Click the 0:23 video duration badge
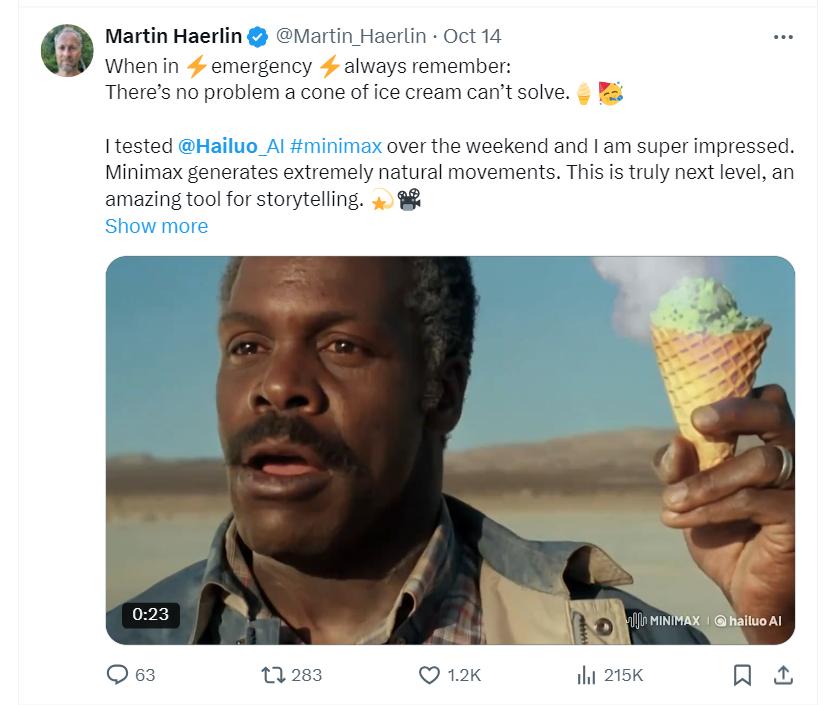840x705 pixels. pyautogui.click(x=150, y=613)
